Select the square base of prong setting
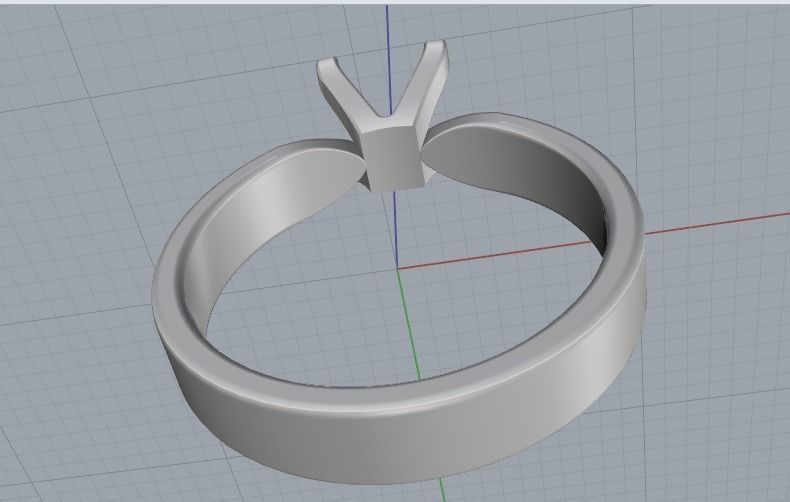 395,158
